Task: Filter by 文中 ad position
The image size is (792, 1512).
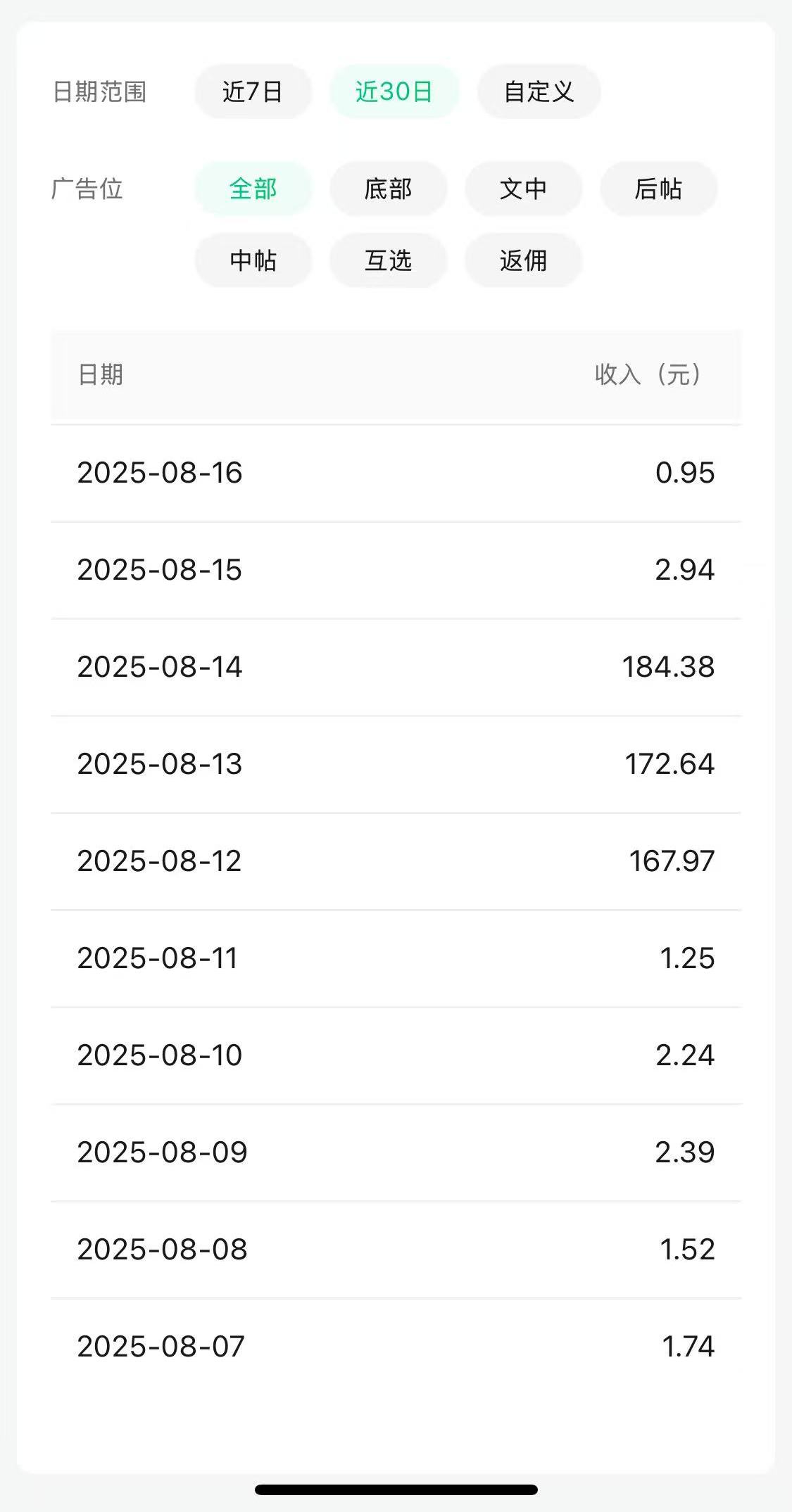Action: 523,189
